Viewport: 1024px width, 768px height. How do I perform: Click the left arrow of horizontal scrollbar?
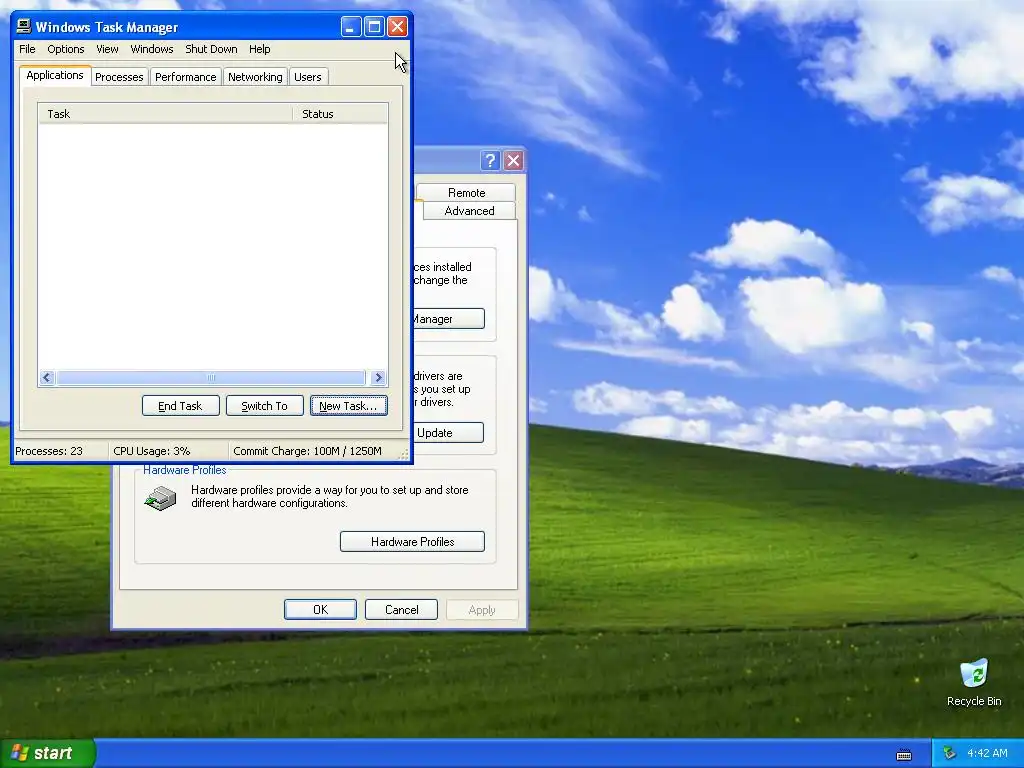pos(47,377)
